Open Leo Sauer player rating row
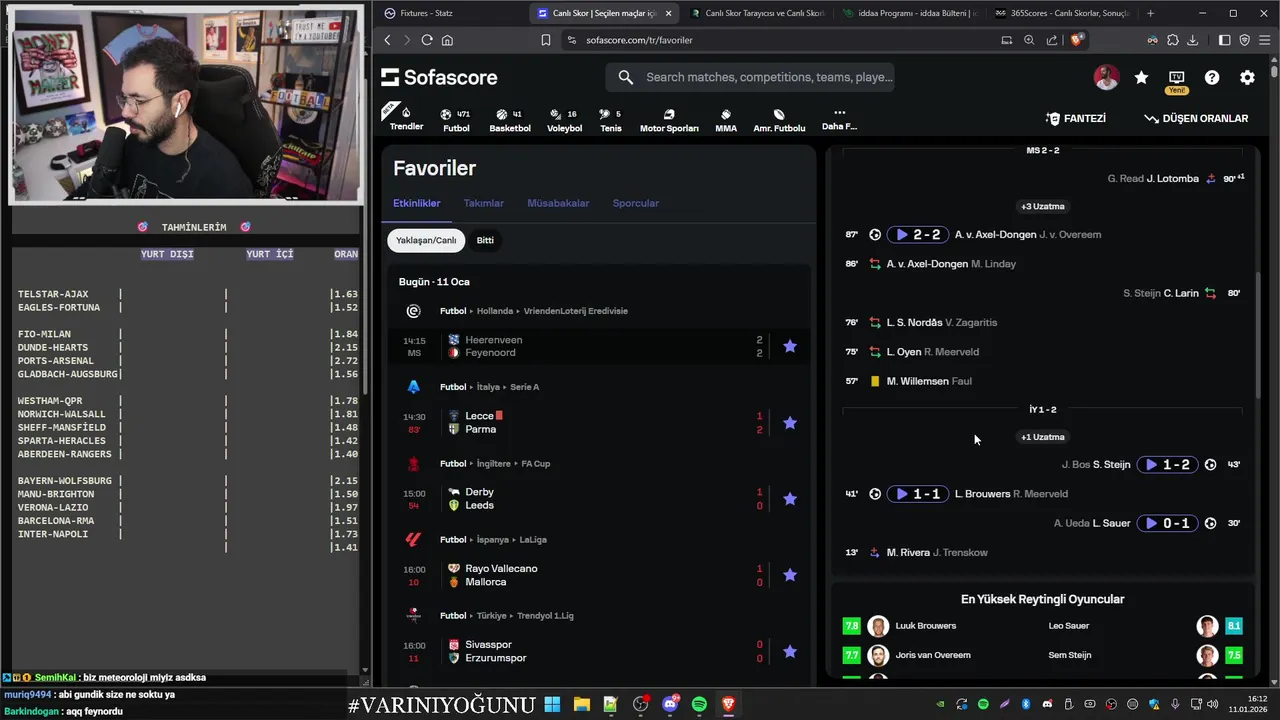1280x720 pixels. point(1145,626)
